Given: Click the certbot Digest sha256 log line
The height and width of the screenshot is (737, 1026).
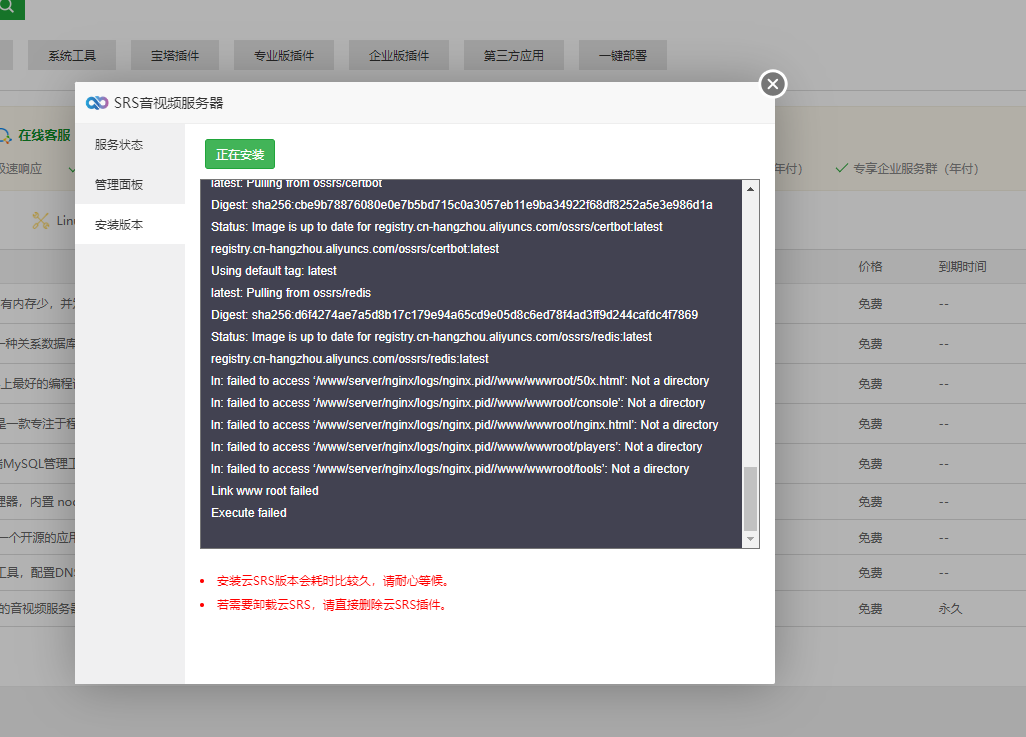Looking at the screenshot, I should 461,205.
